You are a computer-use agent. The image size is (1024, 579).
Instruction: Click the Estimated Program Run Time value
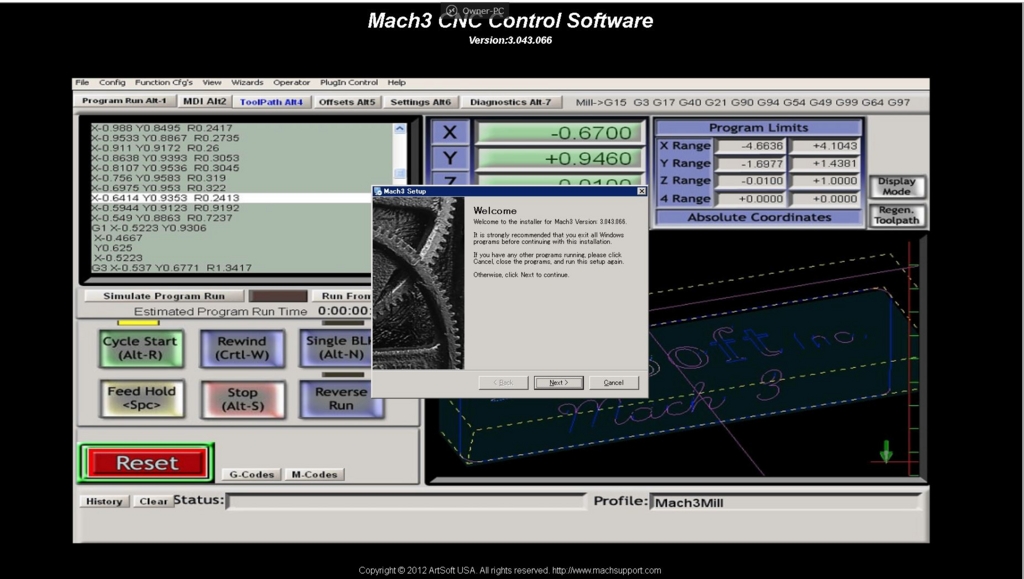[344, 311]
